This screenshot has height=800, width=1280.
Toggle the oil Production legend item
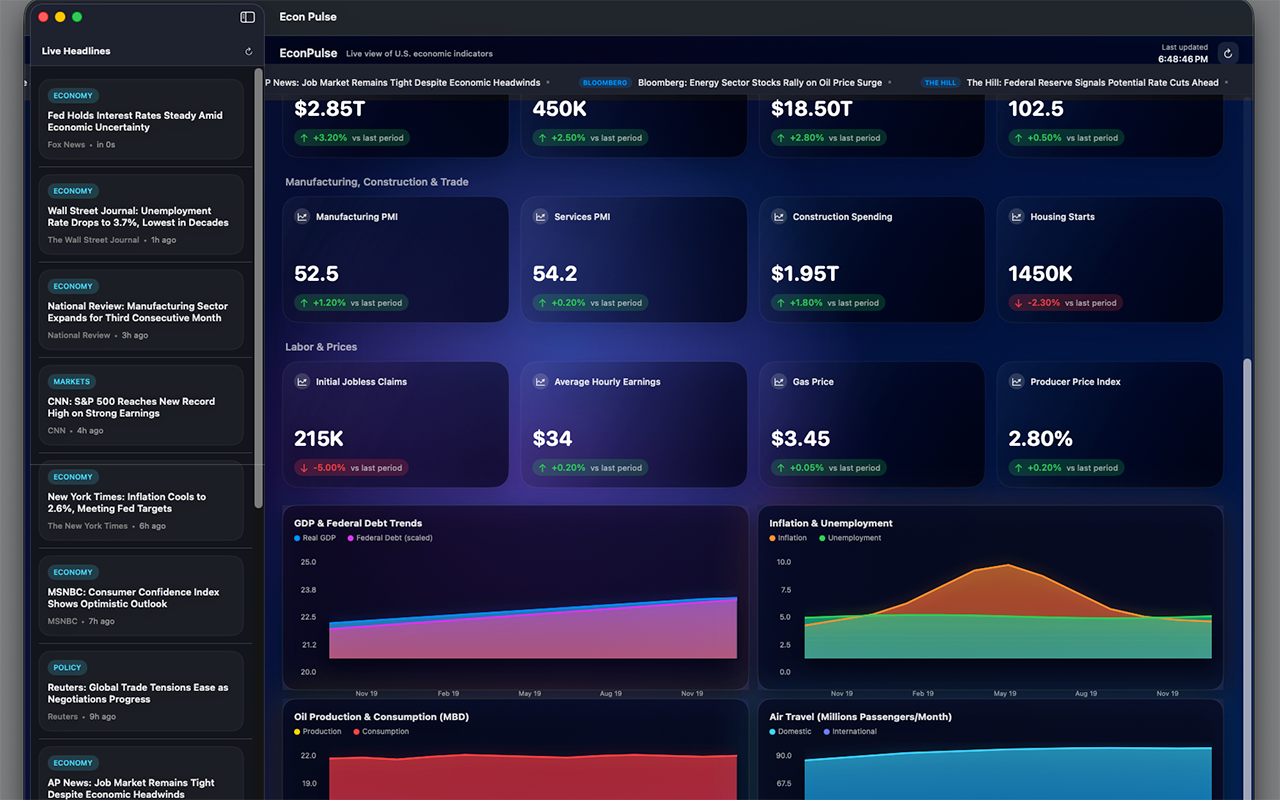[318, 731]
